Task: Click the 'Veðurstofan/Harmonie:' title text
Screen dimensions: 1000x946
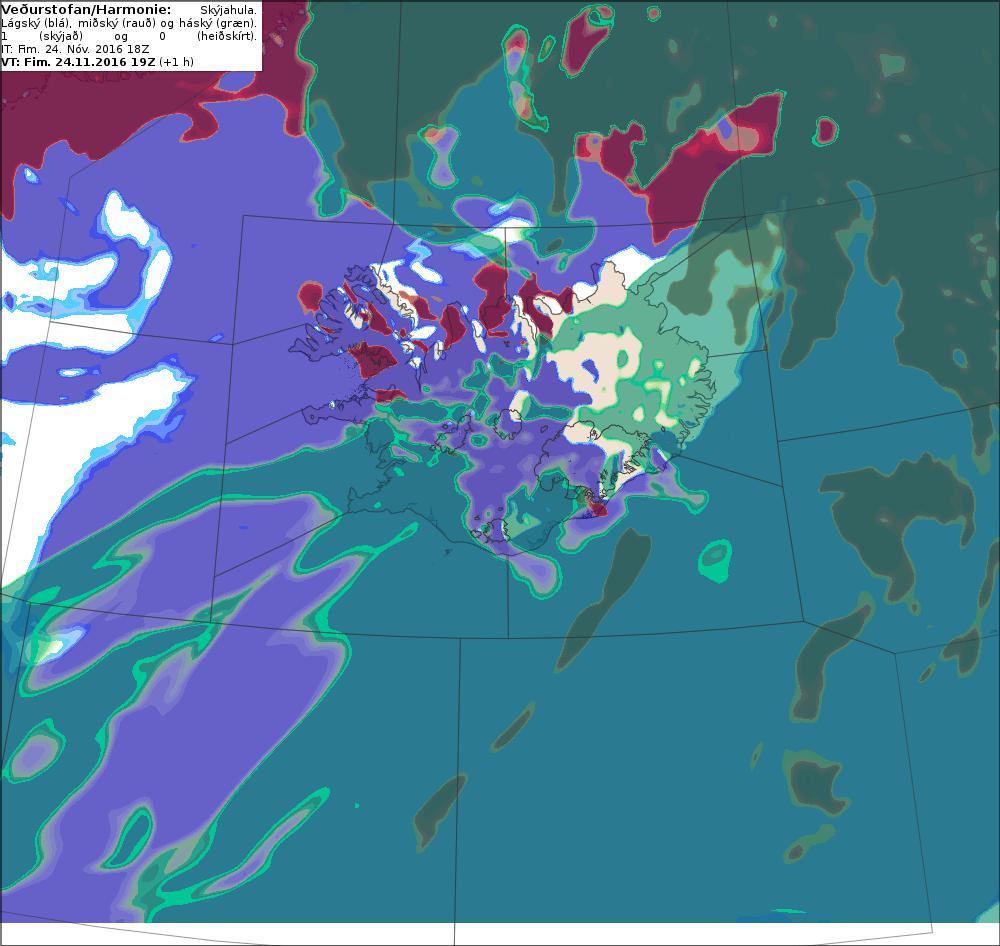Action: point(86,10)
